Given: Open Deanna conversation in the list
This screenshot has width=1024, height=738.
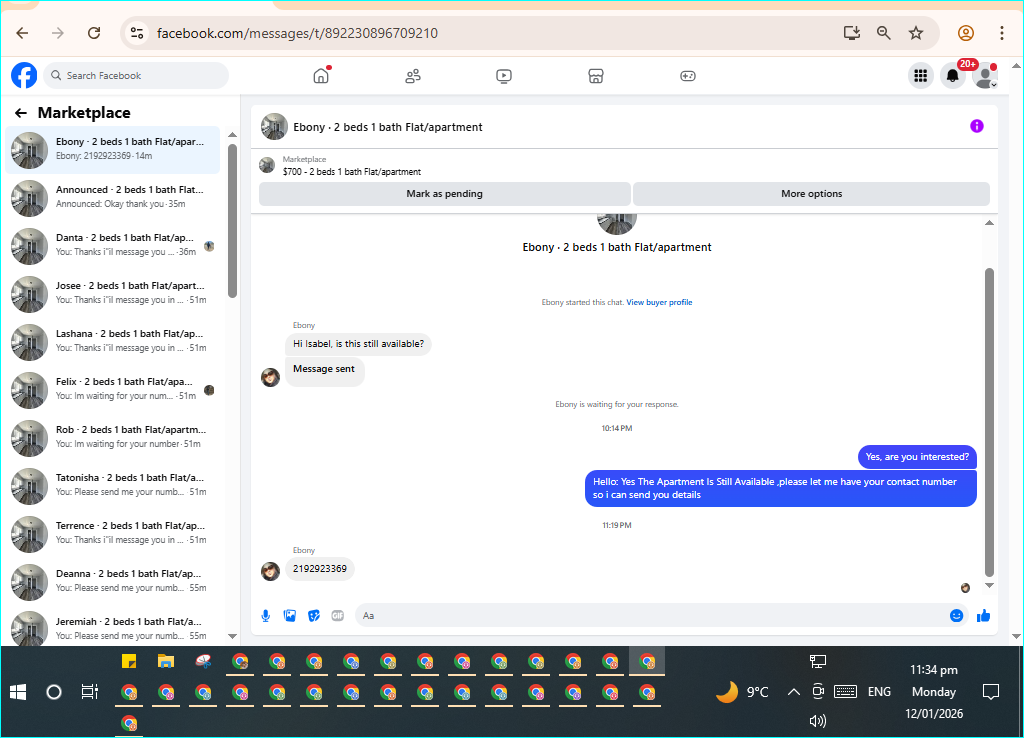Looking at the screenshot, I should (112, 581).
